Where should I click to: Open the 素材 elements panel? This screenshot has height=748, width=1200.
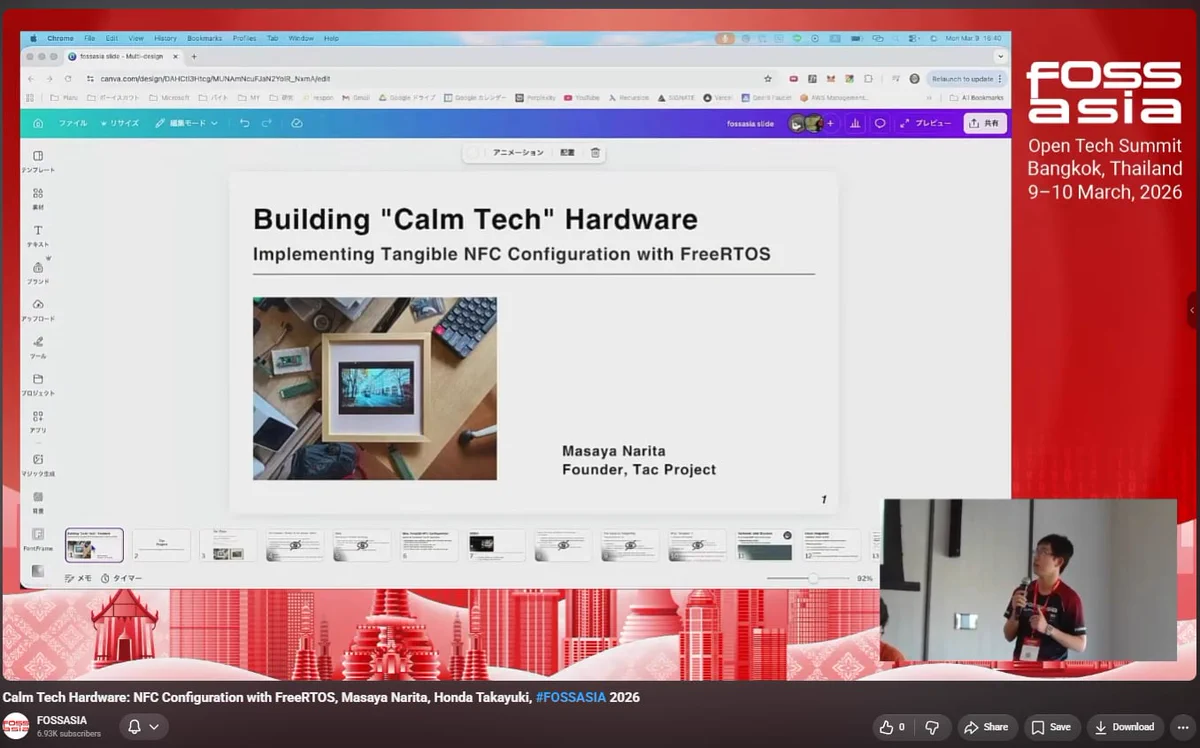coord(38,198)
